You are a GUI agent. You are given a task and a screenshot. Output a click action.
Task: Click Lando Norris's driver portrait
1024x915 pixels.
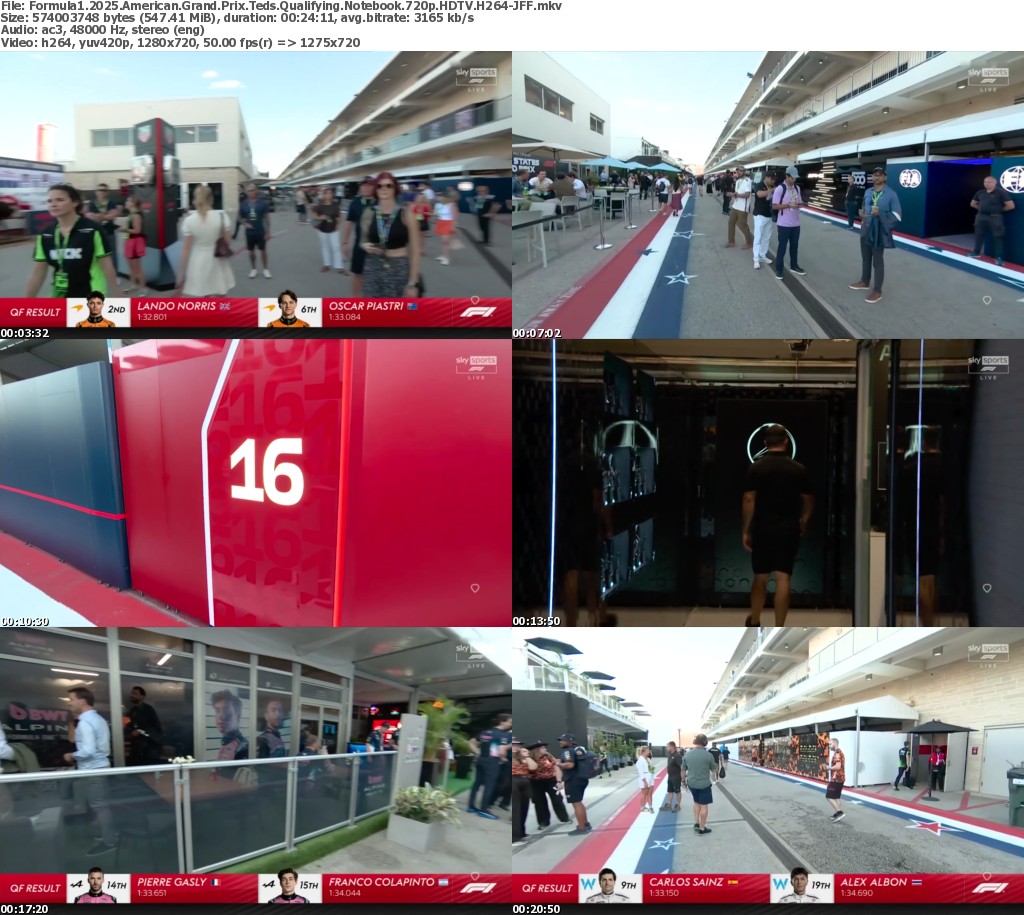point(95,311)
